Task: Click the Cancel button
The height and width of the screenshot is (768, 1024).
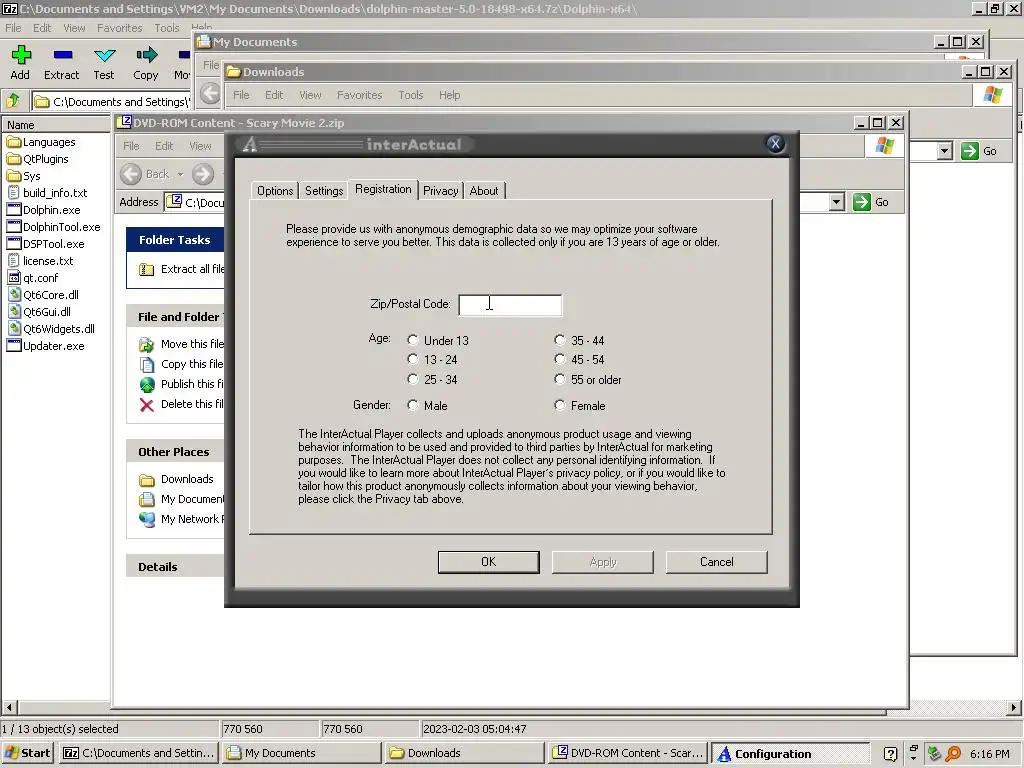Action: (x=716, y=562)
